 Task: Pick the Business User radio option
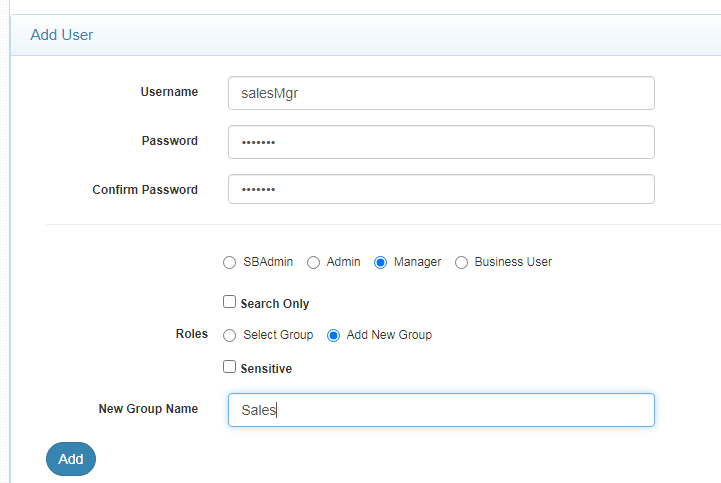(462, 263)
